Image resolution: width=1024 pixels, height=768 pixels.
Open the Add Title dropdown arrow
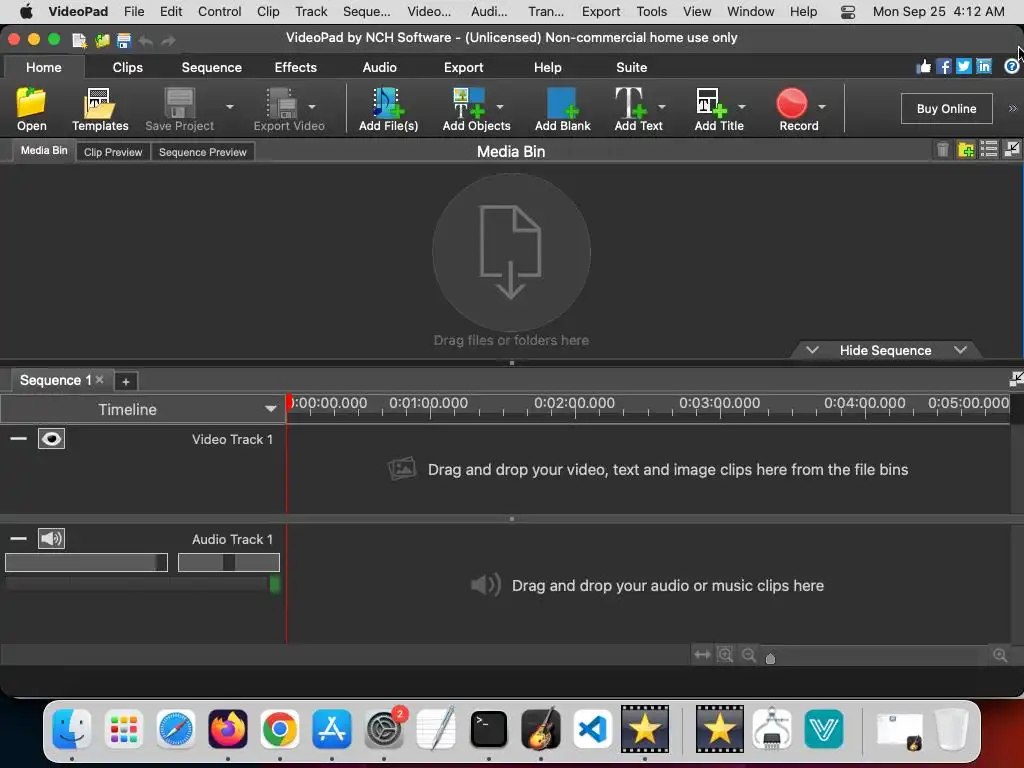(742, 106)
